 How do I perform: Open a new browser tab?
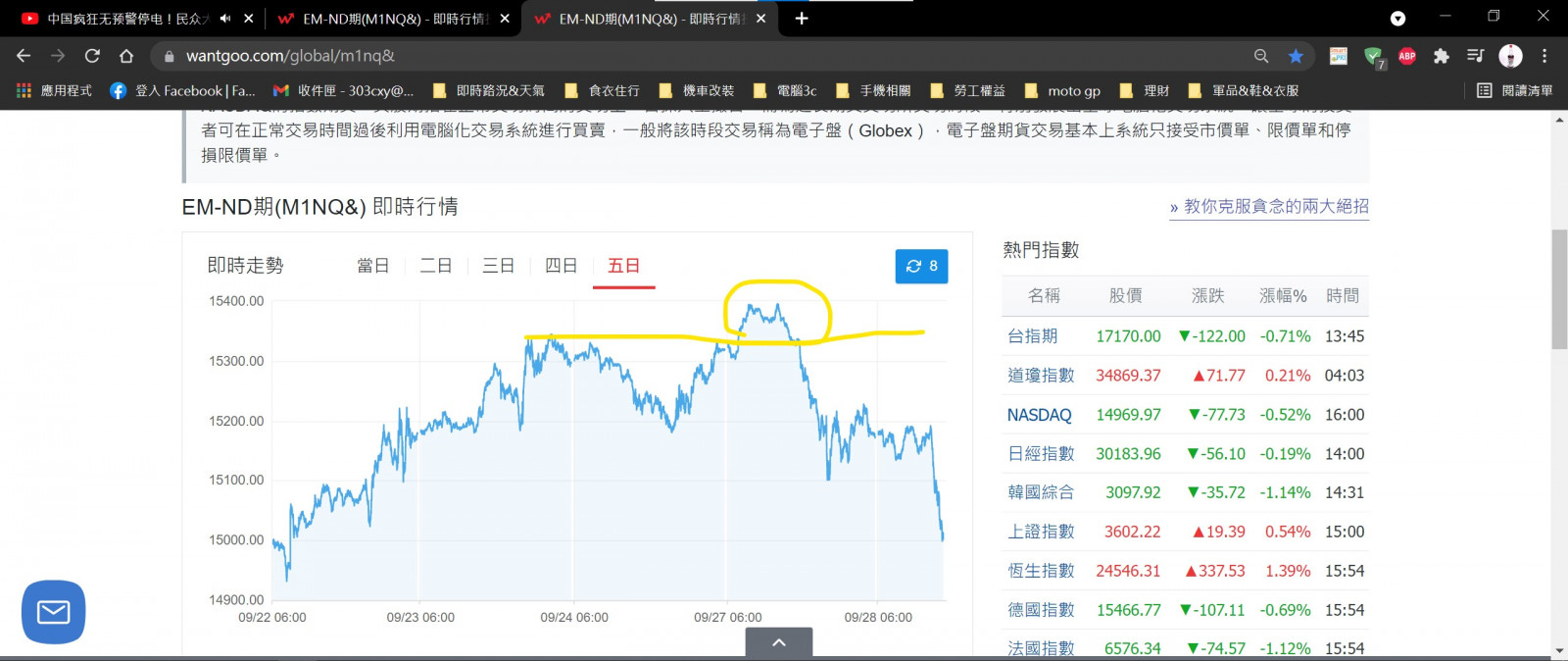tap(802, 19)
